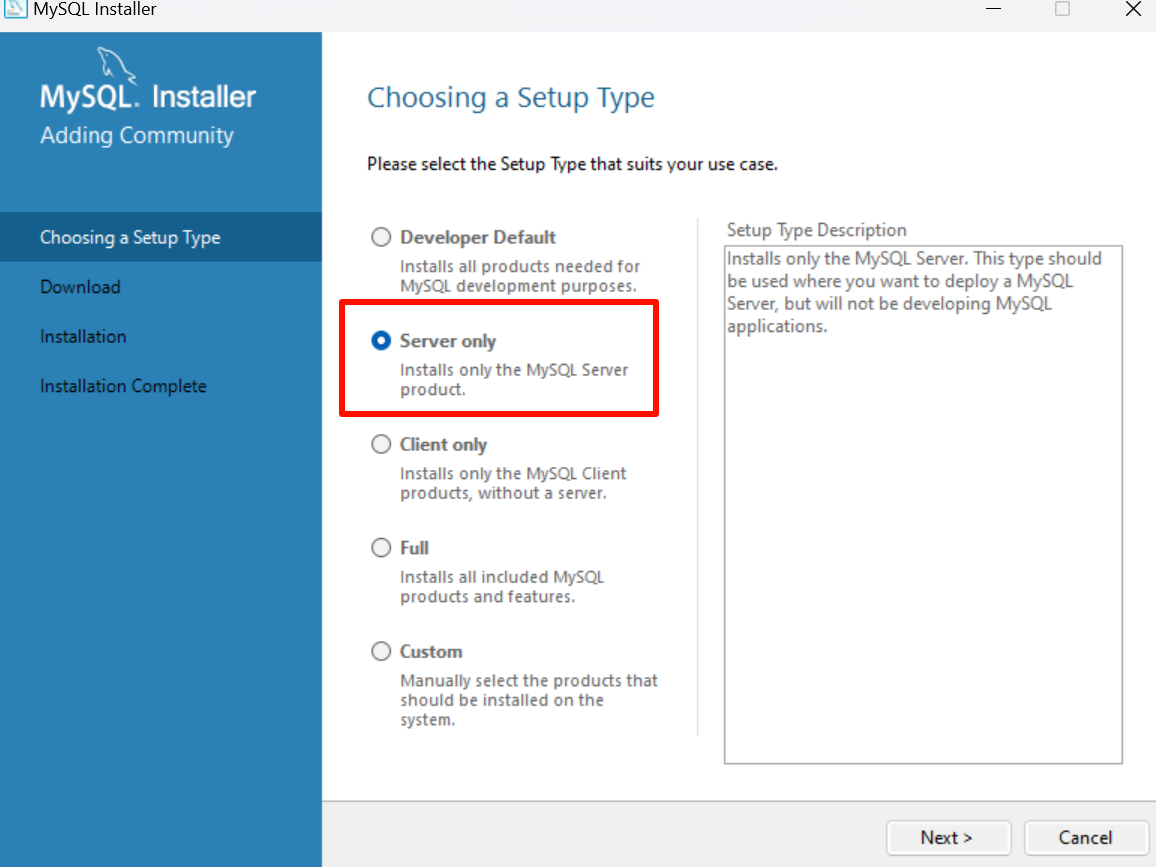Cancel the MySQL installation
The image size is (1156, 867).
click(1085, 838)
